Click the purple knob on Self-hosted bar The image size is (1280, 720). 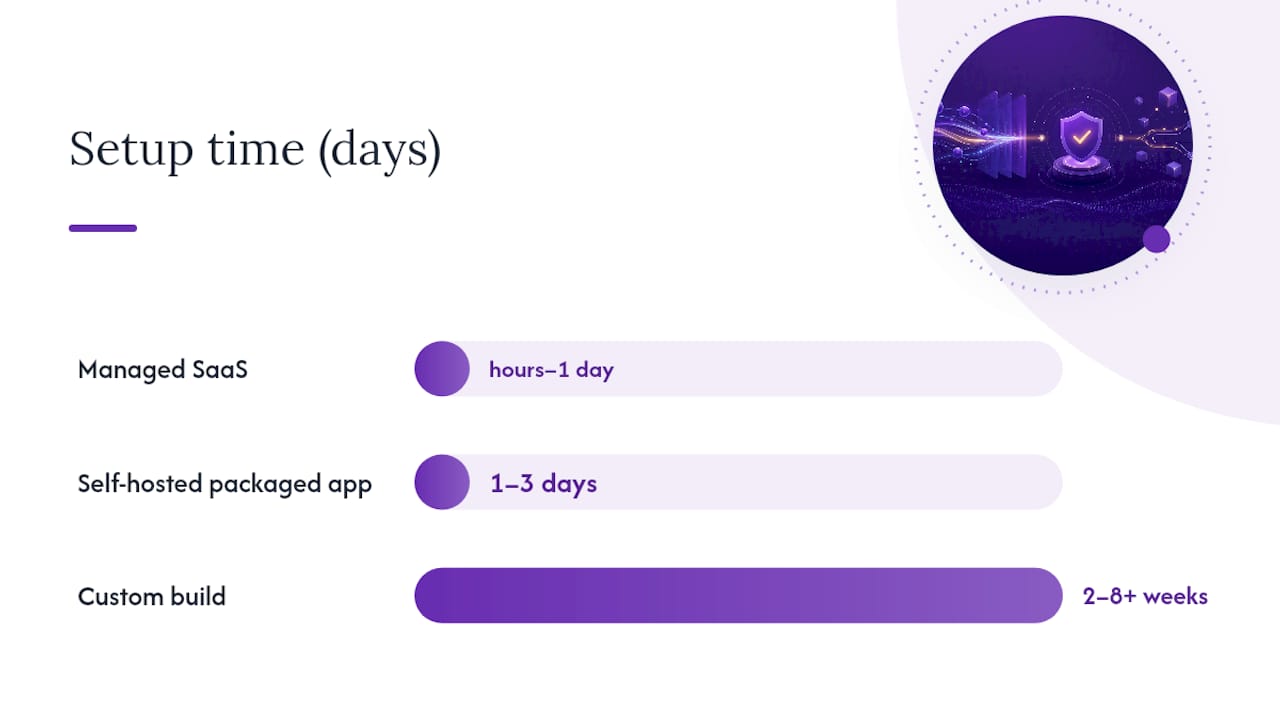pos(442,482)
